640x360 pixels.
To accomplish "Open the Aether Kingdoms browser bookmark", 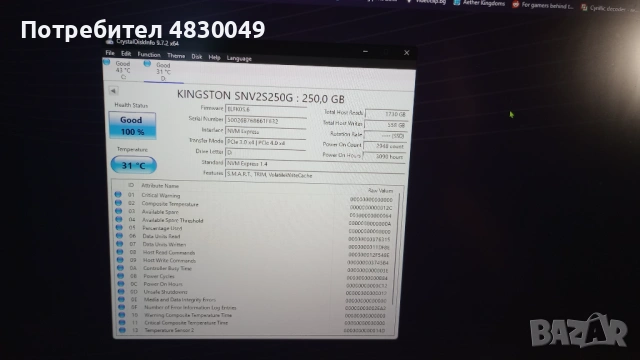I will (479, 3).
